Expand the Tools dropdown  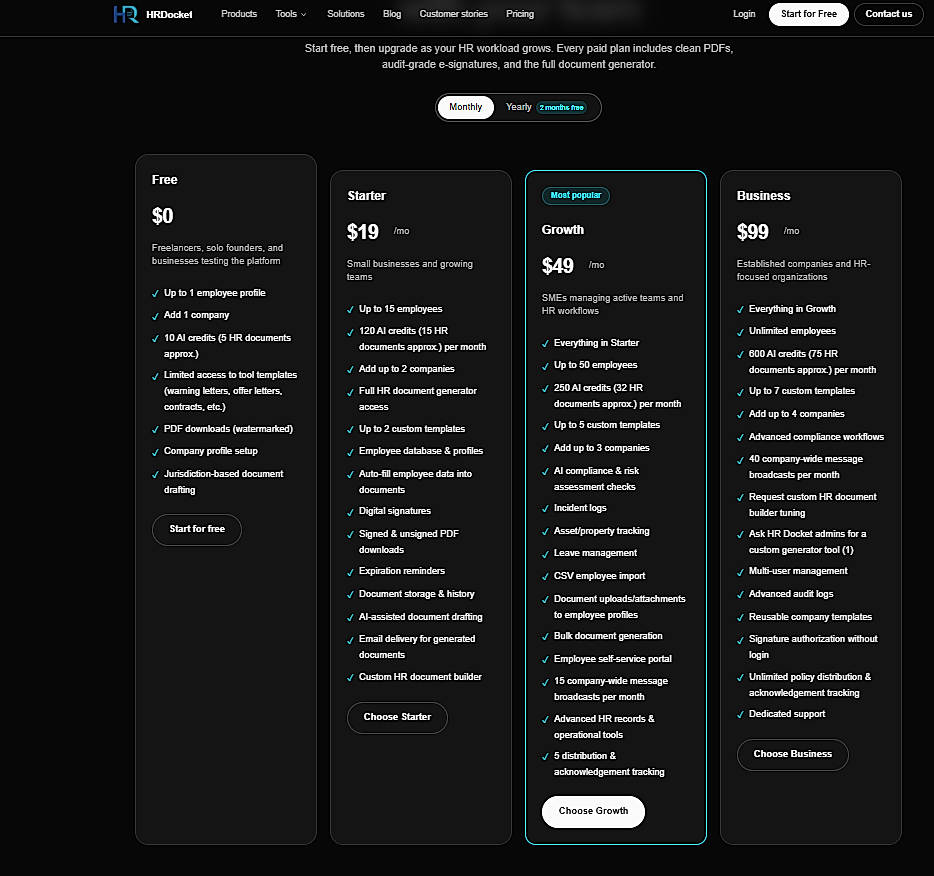coord(291,14)
